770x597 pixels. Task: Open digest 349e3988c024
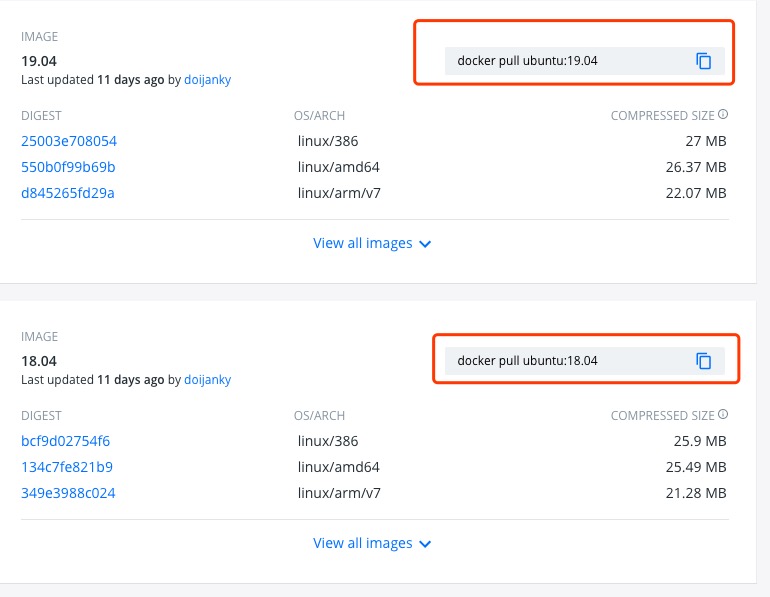coord(68,493)
